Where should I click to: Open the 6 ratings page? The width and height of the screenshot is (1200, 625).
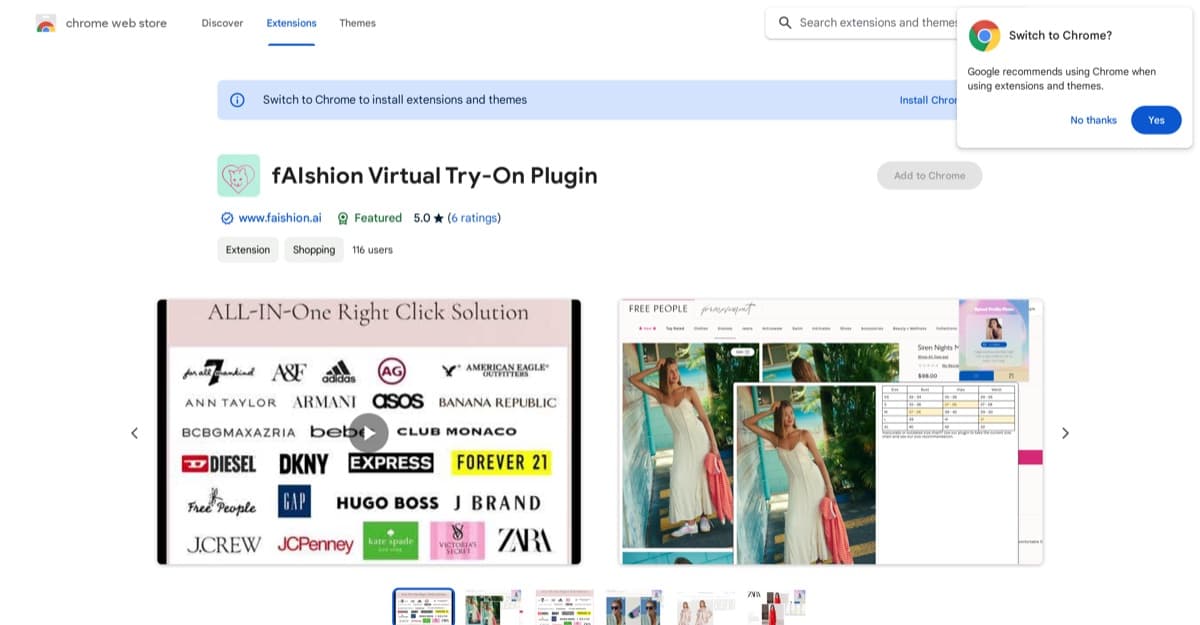tap(474, 217)
